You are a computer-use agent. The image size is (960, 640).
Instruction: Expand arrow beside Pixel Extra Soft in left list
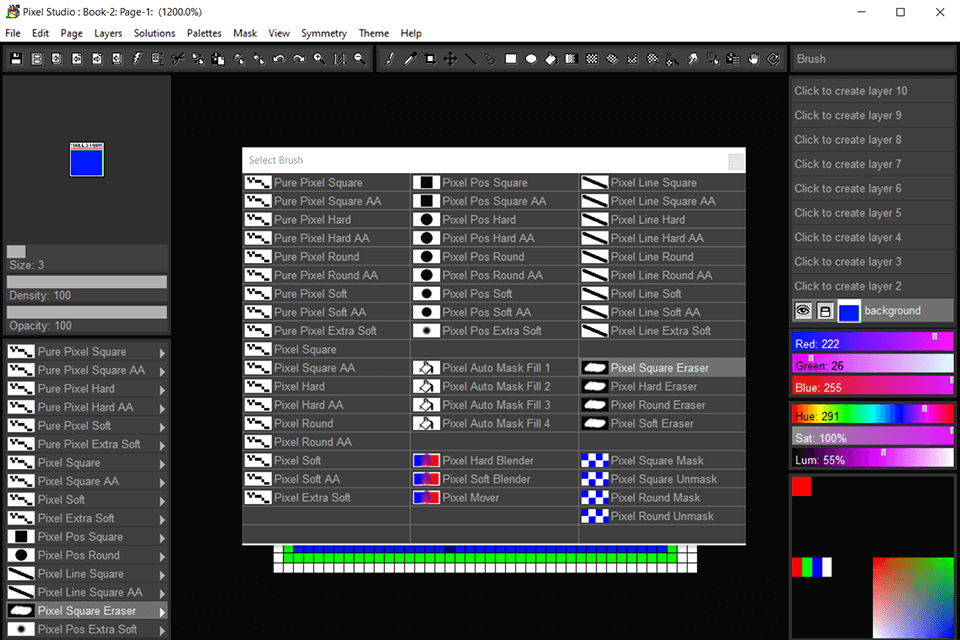(162, 519)
